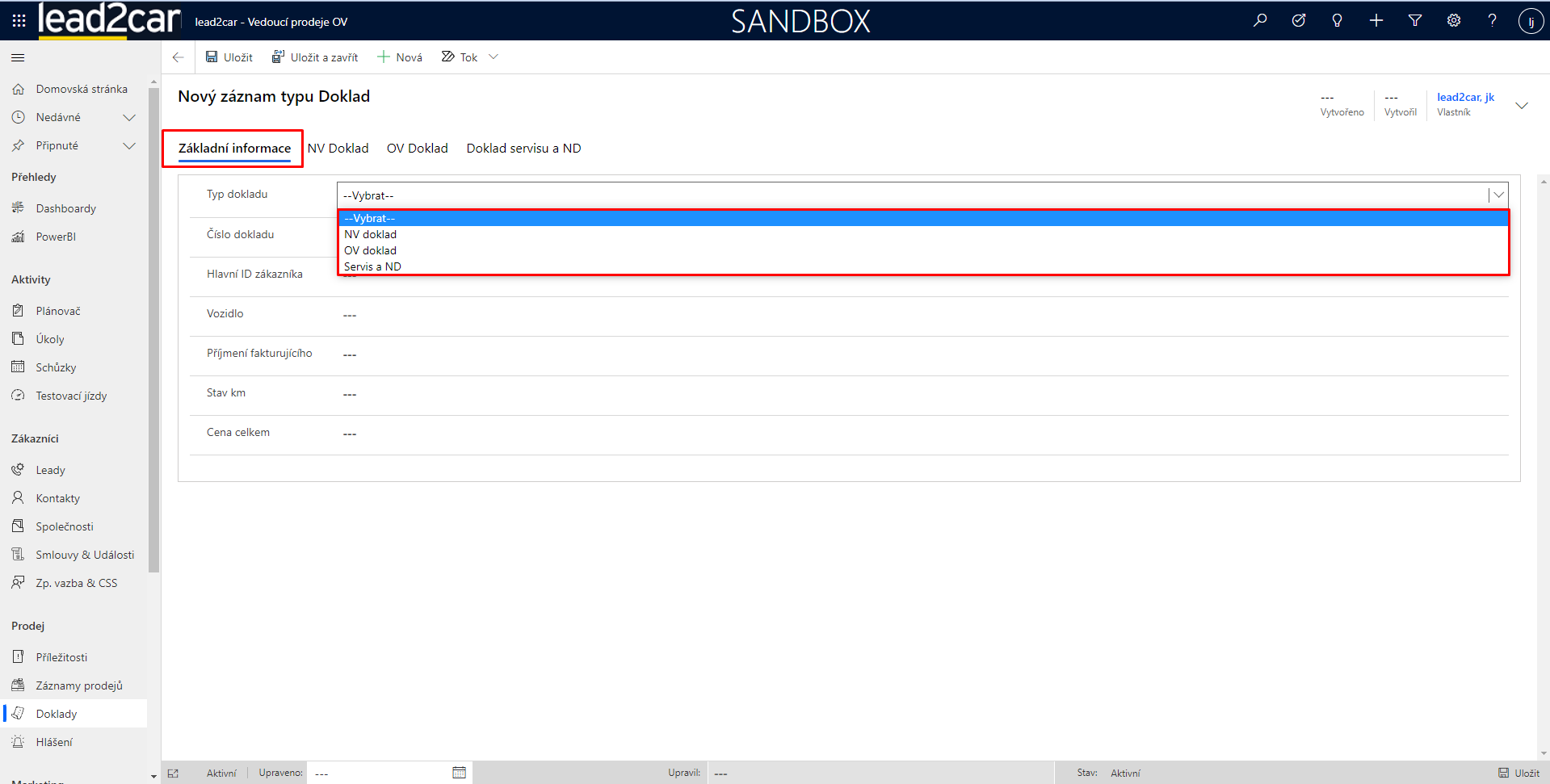Expand header details chevron next to Vlastník
1550x784 pixels.
pyautogui.click(x=1522, y=106)
